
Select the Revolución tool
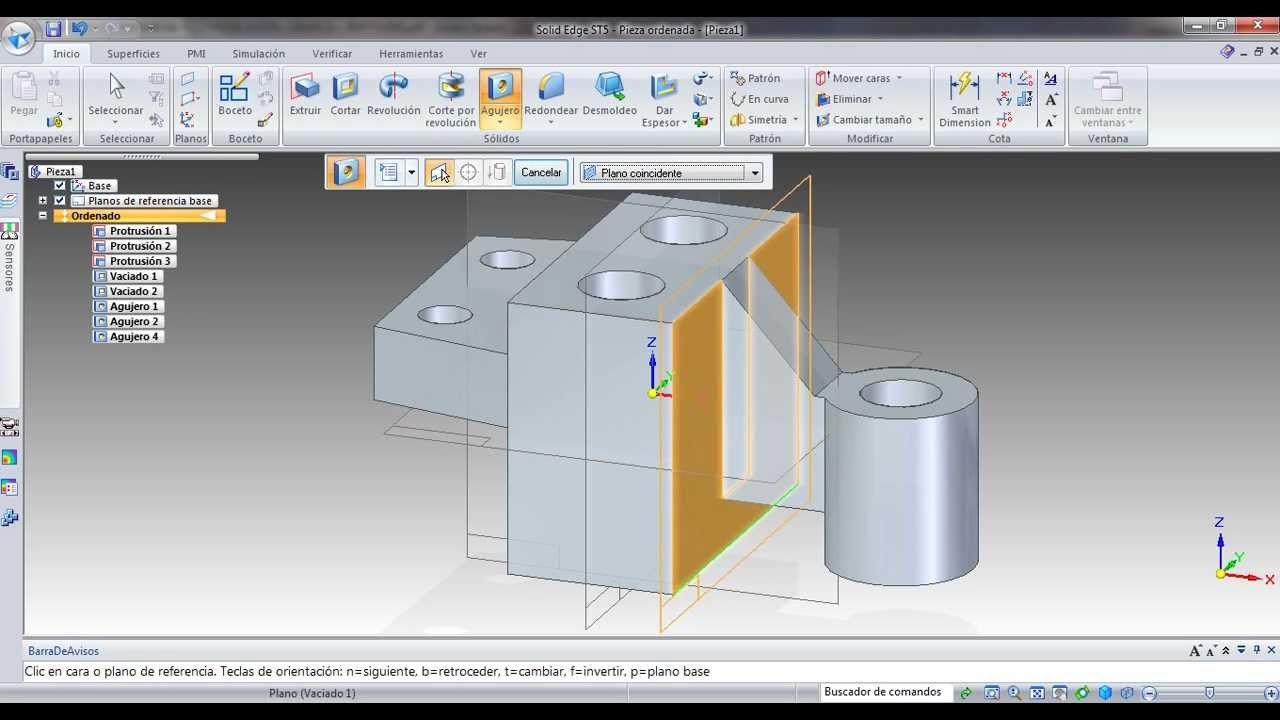[x=393, y=96]
